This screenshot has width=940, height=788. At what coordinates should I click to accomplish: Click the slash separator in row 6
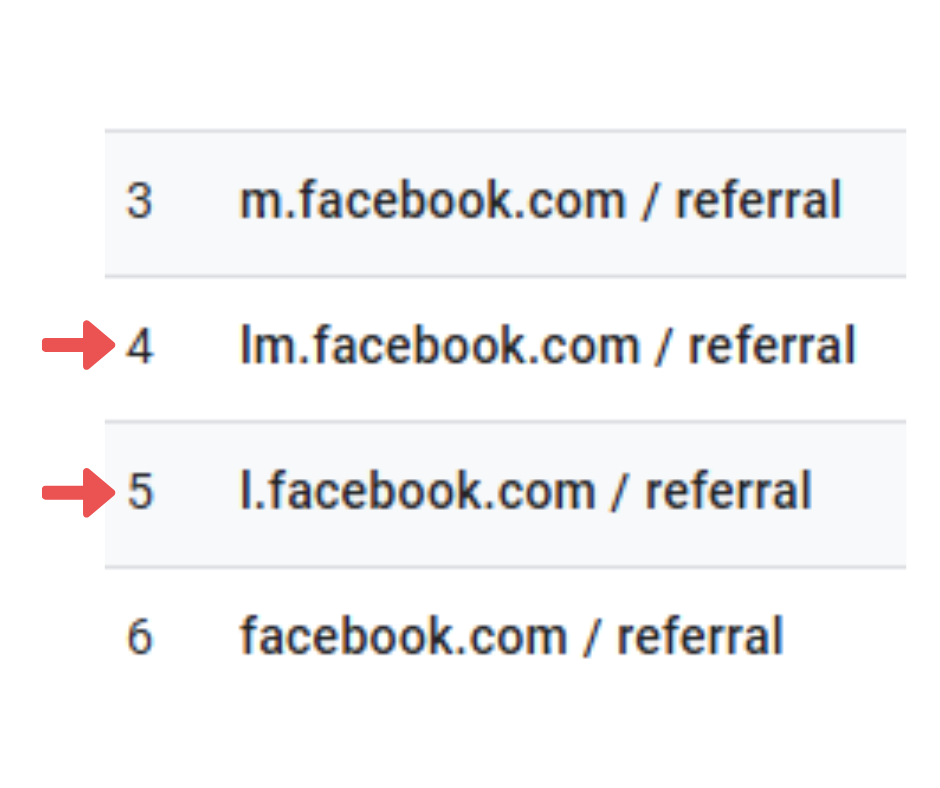click(592, 637)
